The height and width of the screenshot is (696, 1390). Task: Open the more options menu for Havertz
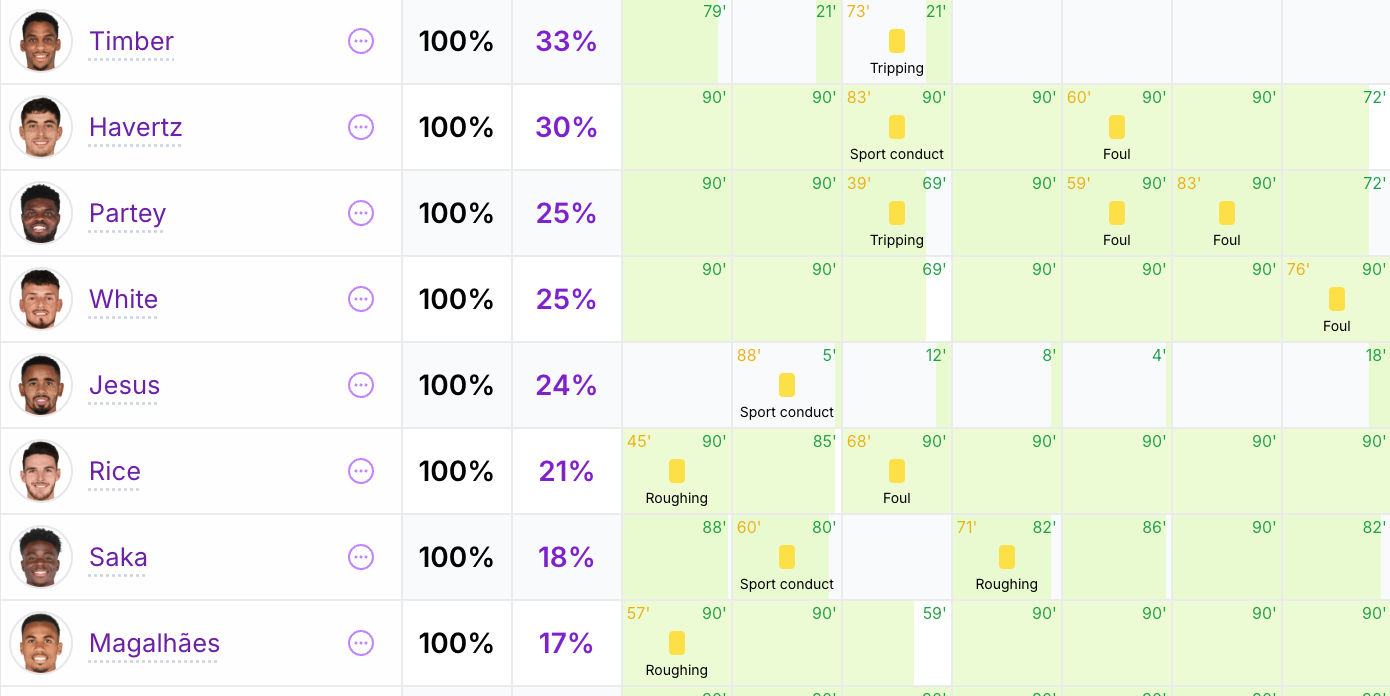click(361, 127)
